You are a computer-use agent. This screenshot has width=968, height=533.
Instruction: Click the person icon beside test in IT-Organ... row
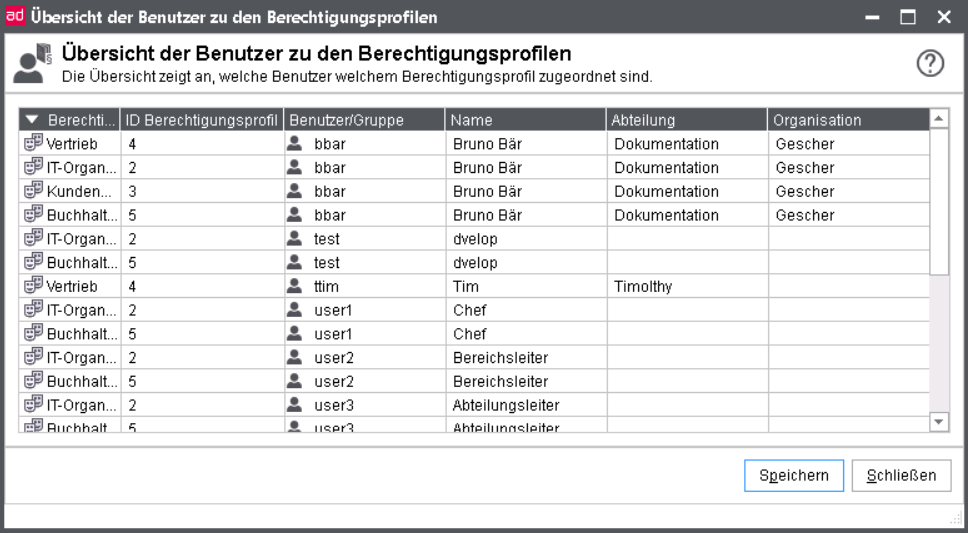295,238
